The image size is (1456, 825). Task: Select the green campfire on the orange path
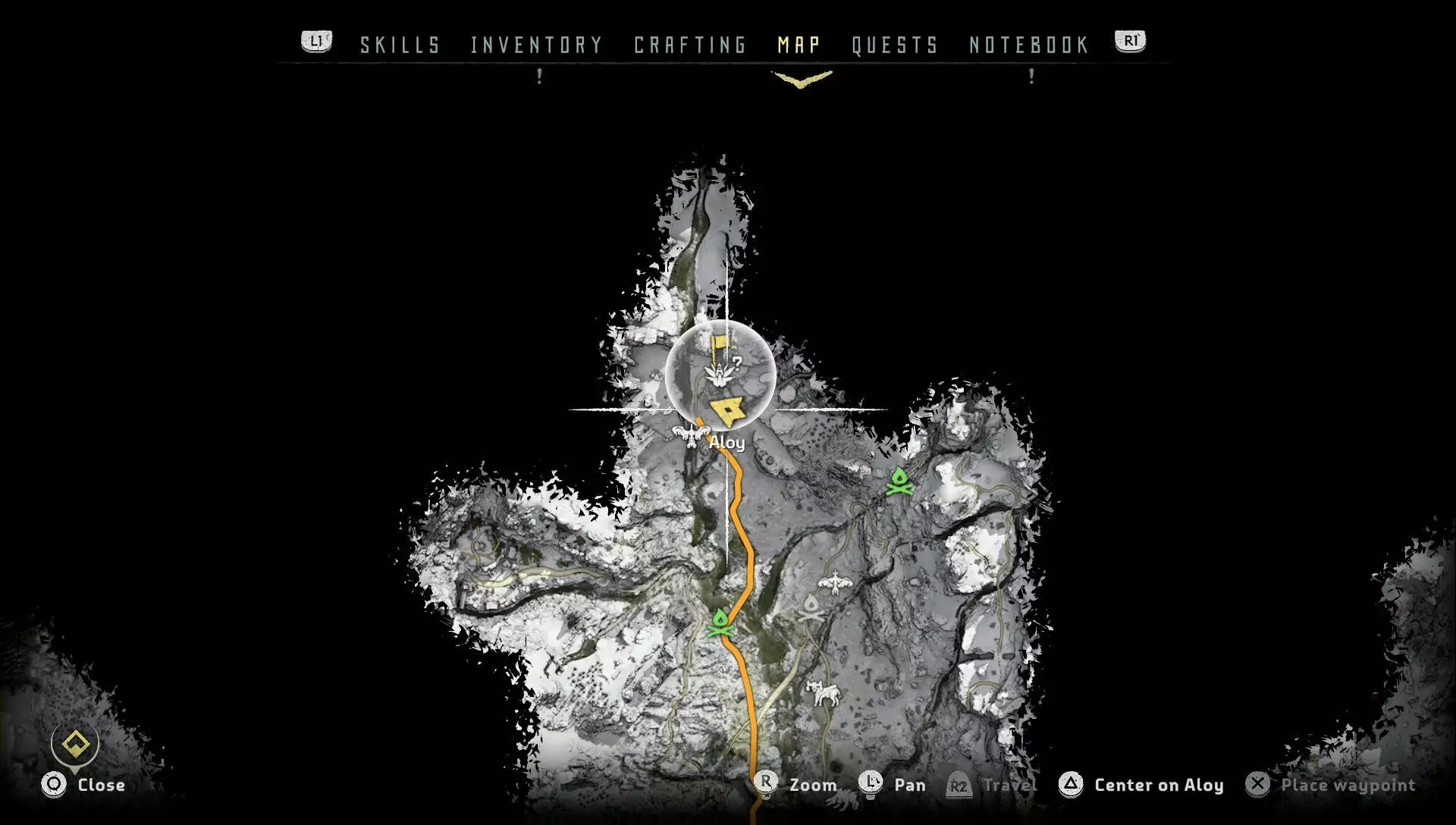click(720, 625)
